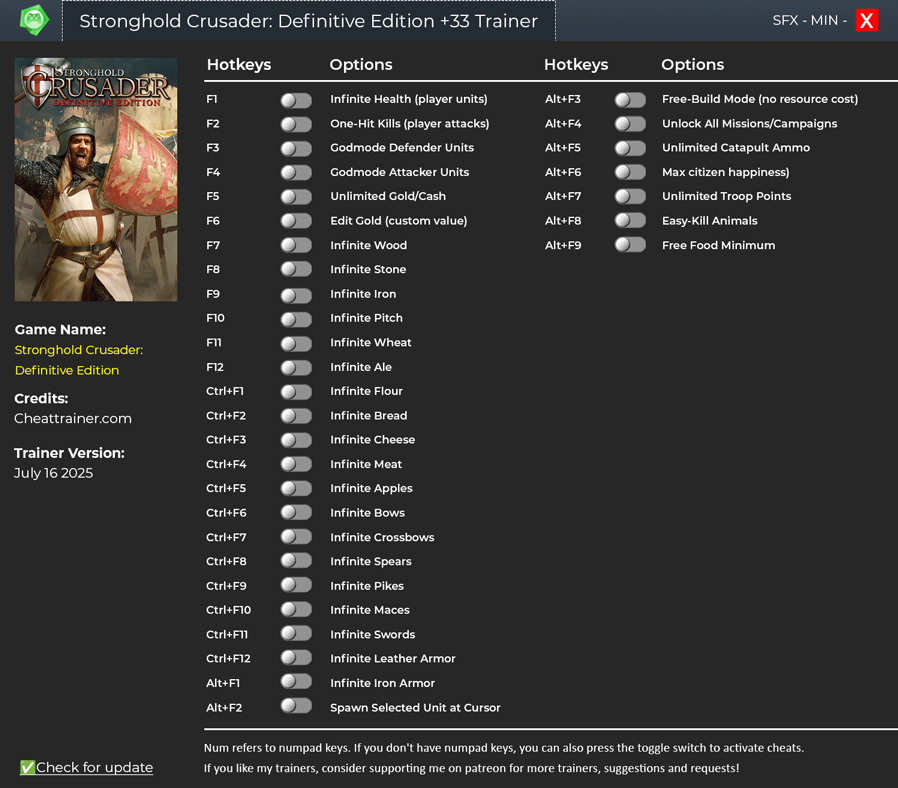Enable One-Hit Kills toggle
This screenshot has width=898, height=788.
(x=296, y=124)
